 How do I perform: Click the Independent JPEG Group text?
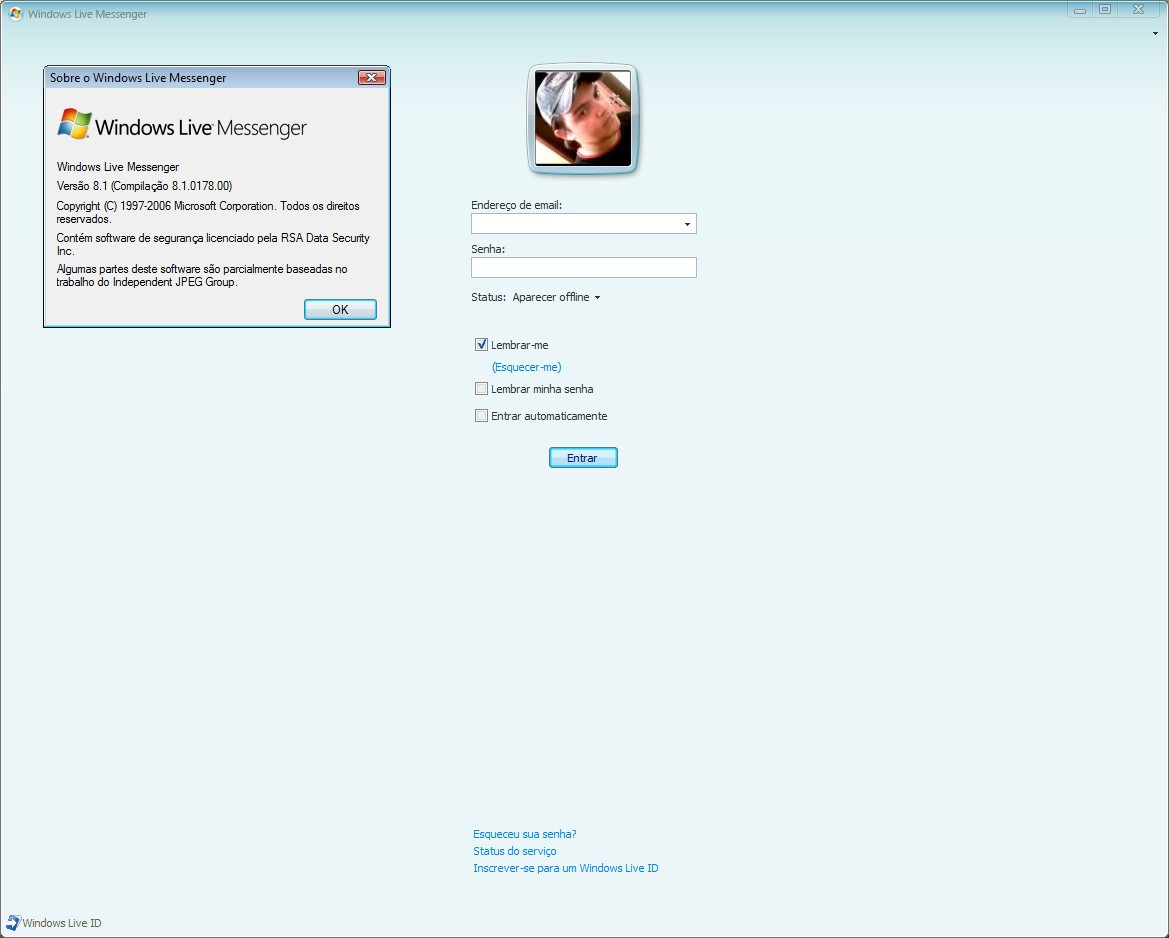(202, 275)
